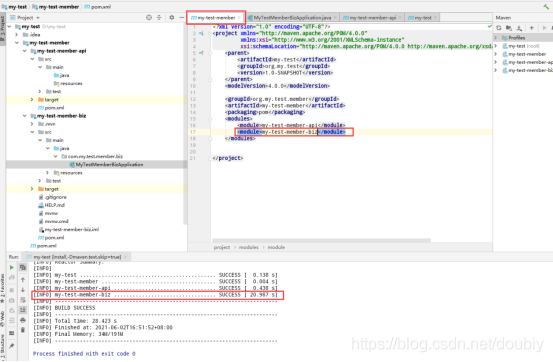Select MyTestMemberBizApplication in project tree
Screen dimensions: 553x362
109,164
